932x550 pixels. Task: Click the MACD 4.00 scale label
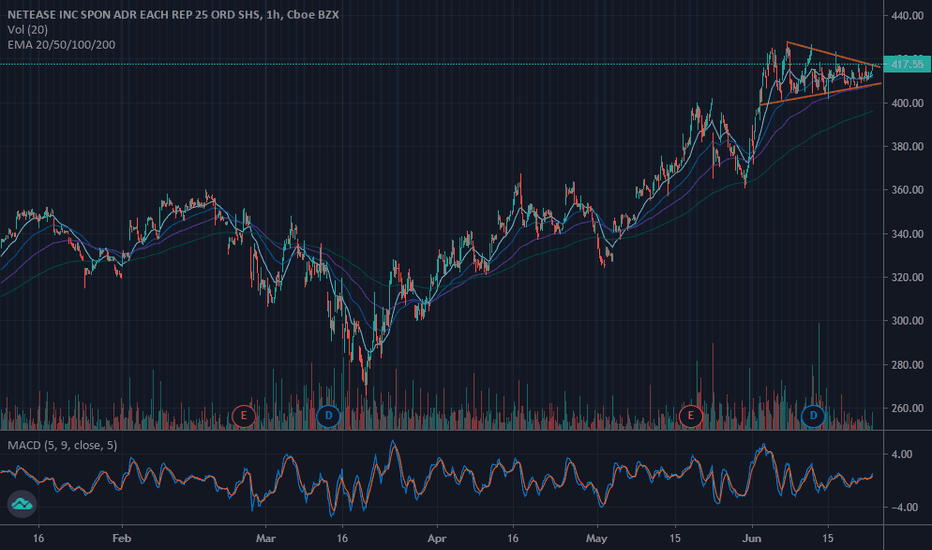pyautogui.click(x=902, y=454)
